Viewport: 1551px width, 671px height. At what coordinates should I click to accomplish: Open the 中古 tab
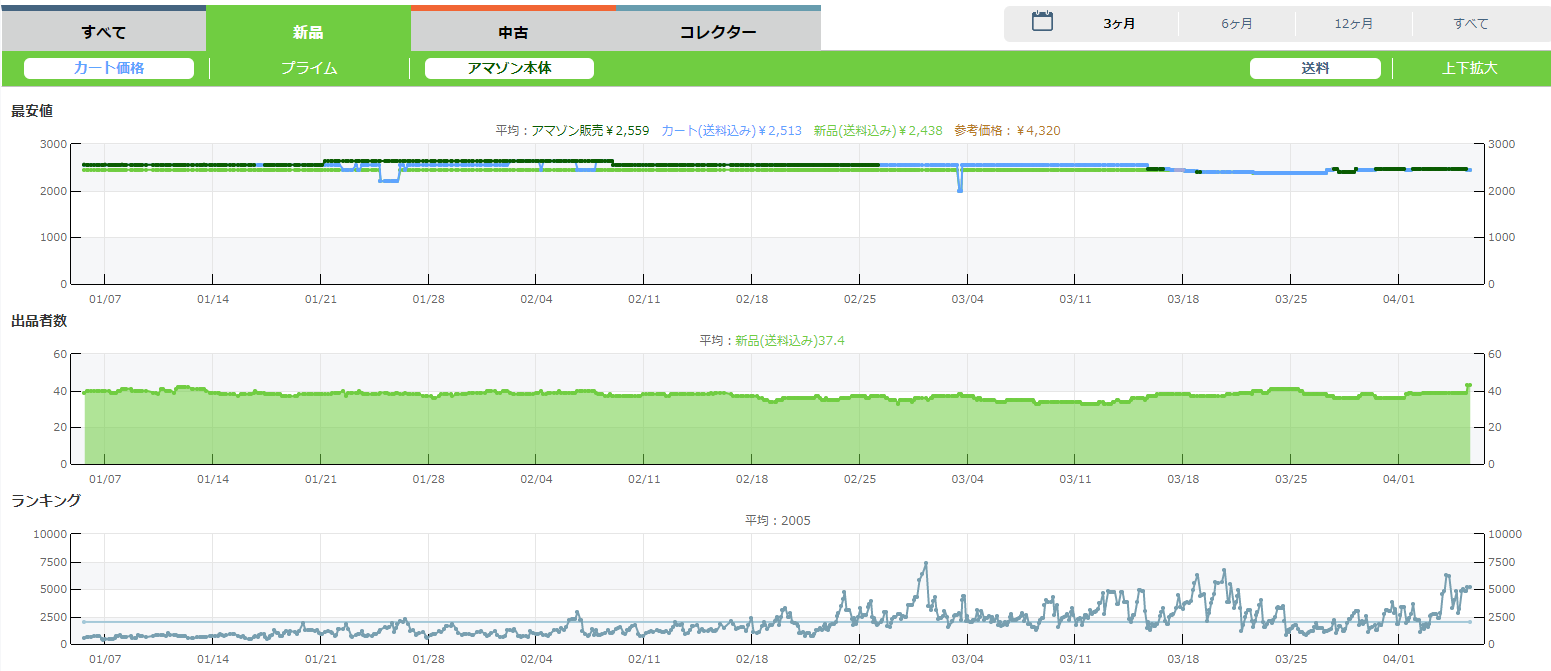coord(513,31)
